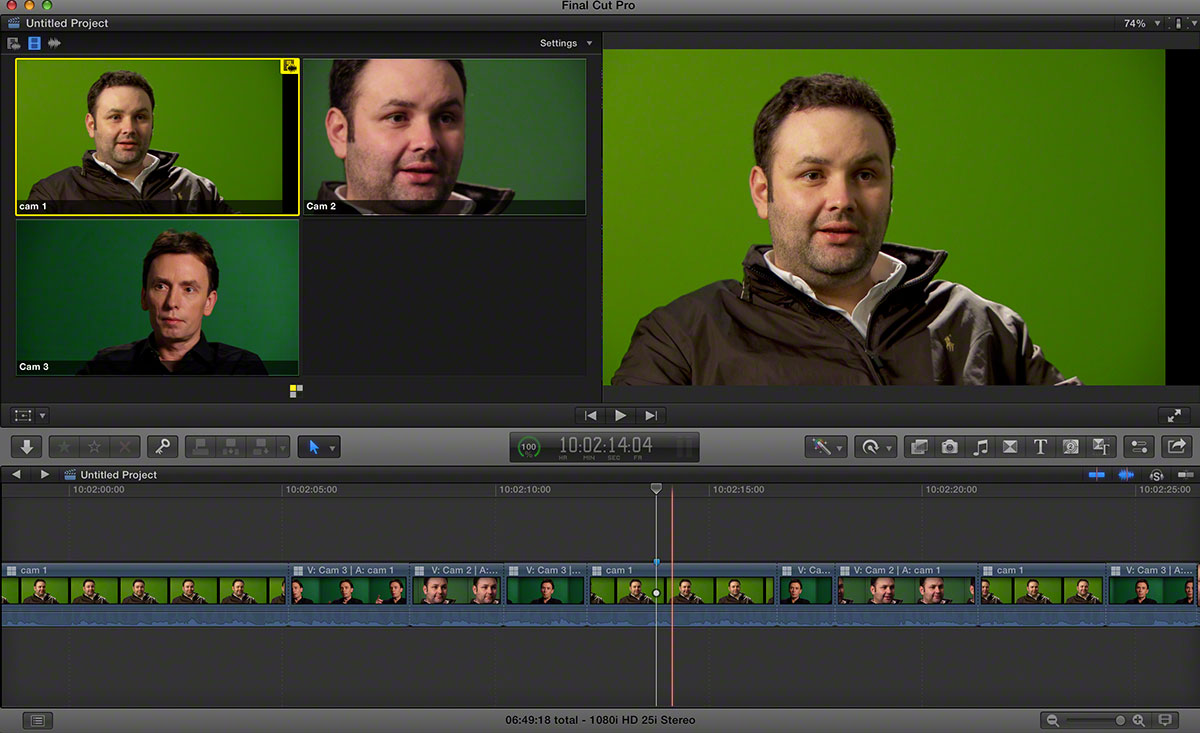The image size is (1200, 733).
Task: Select first cam 1 clip in timeline
Action: (x=144, y=595)
